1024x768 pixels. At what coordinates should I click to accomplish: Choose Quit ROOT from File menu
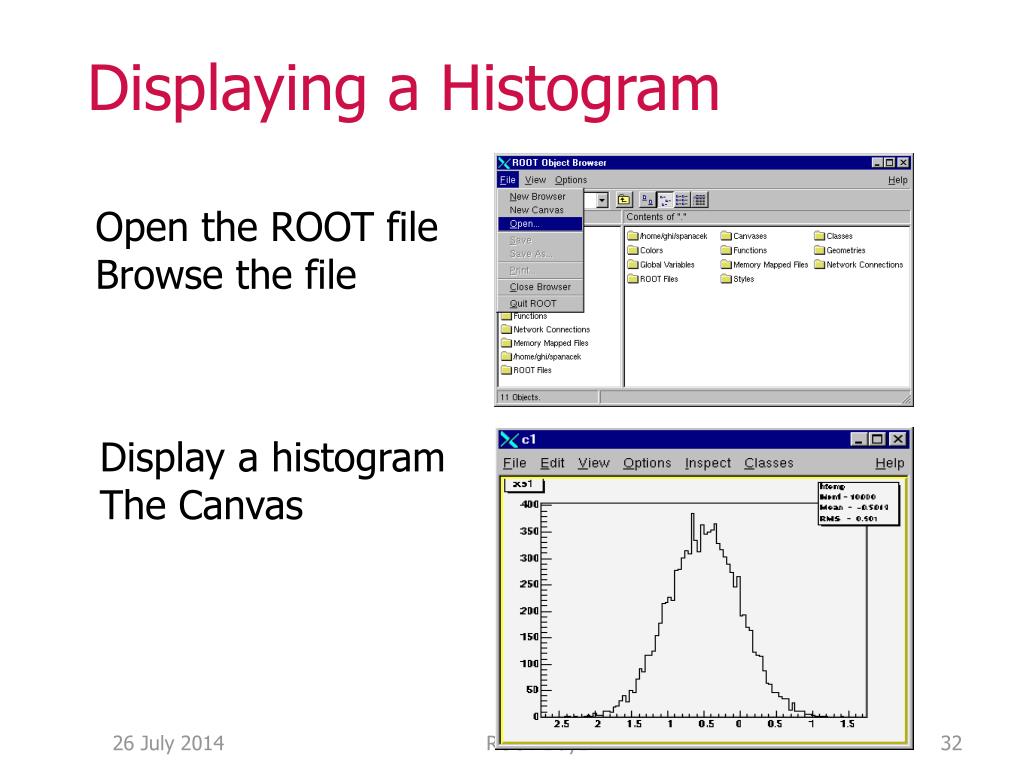click(x=540, y=303)
